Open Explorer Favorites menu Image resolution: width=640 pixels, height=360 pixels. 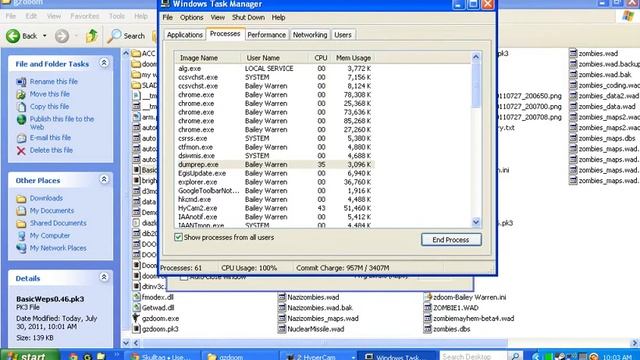click(84, 16)
